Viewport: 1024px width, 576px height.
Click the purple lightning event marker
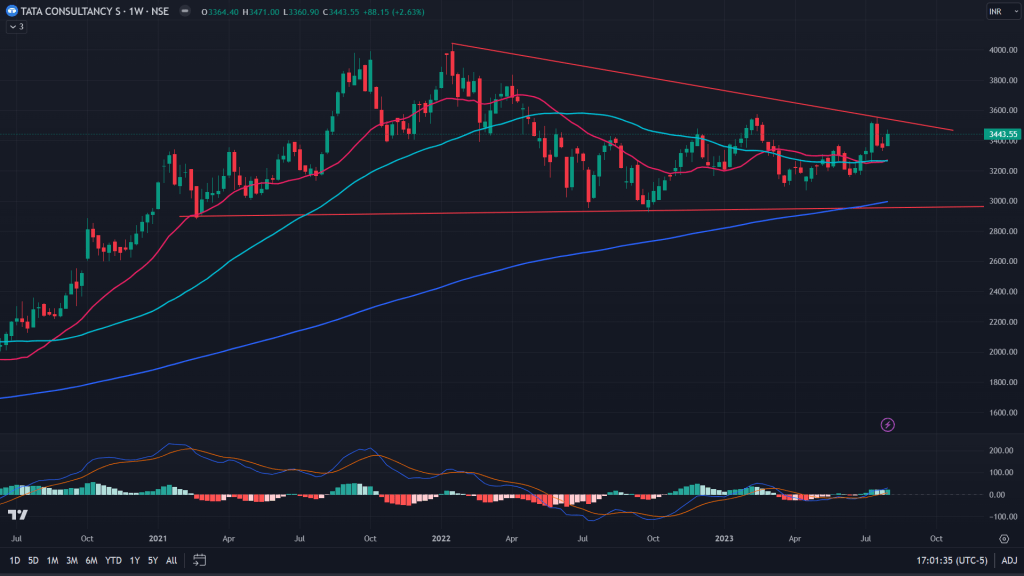point(888,425)
